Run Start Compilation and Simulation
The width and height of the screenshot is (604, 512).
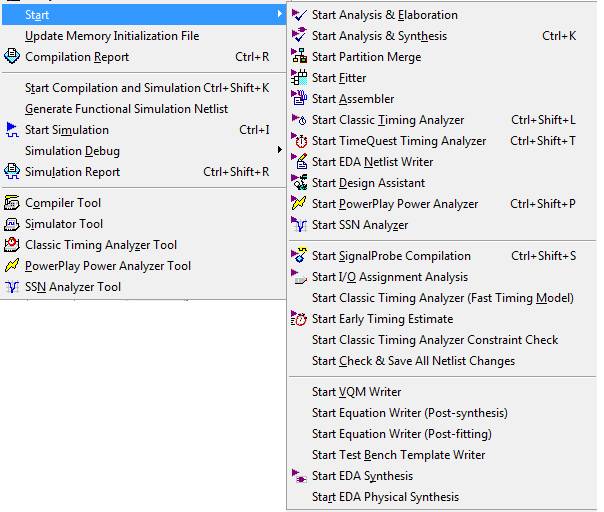tap(113, 88)
